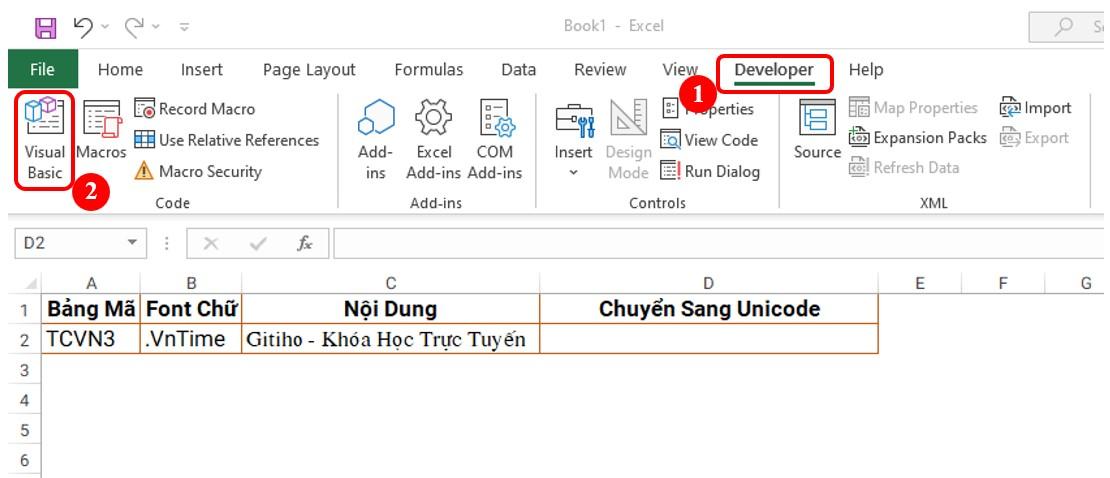The image size is (1110, 478).
Task: Select column C header
Action: (391, 283)
